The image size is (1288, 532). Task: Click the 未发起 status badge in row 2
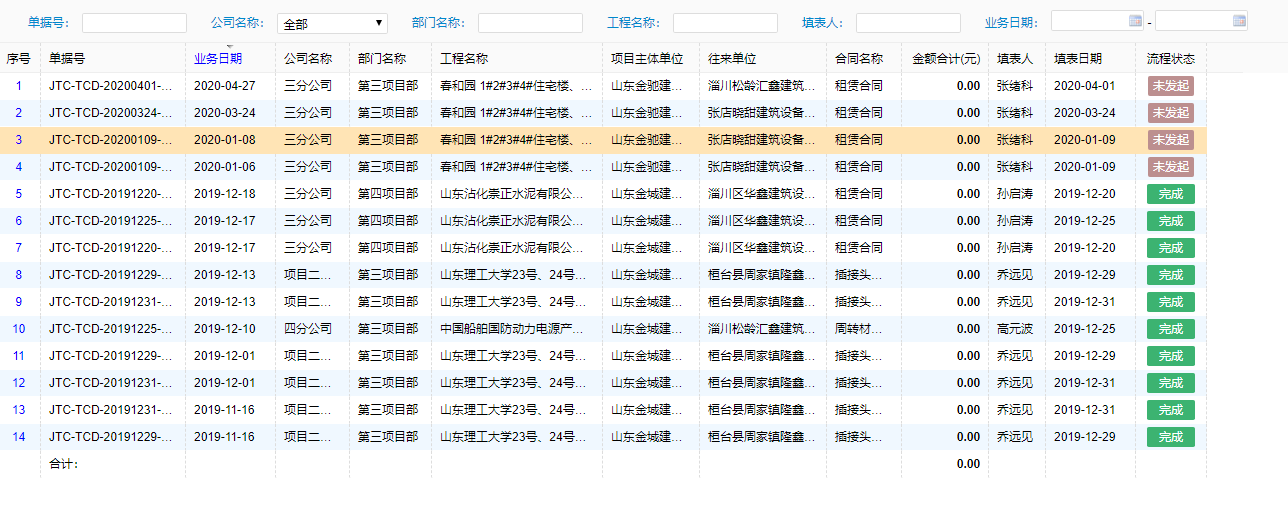point(1171,113)
